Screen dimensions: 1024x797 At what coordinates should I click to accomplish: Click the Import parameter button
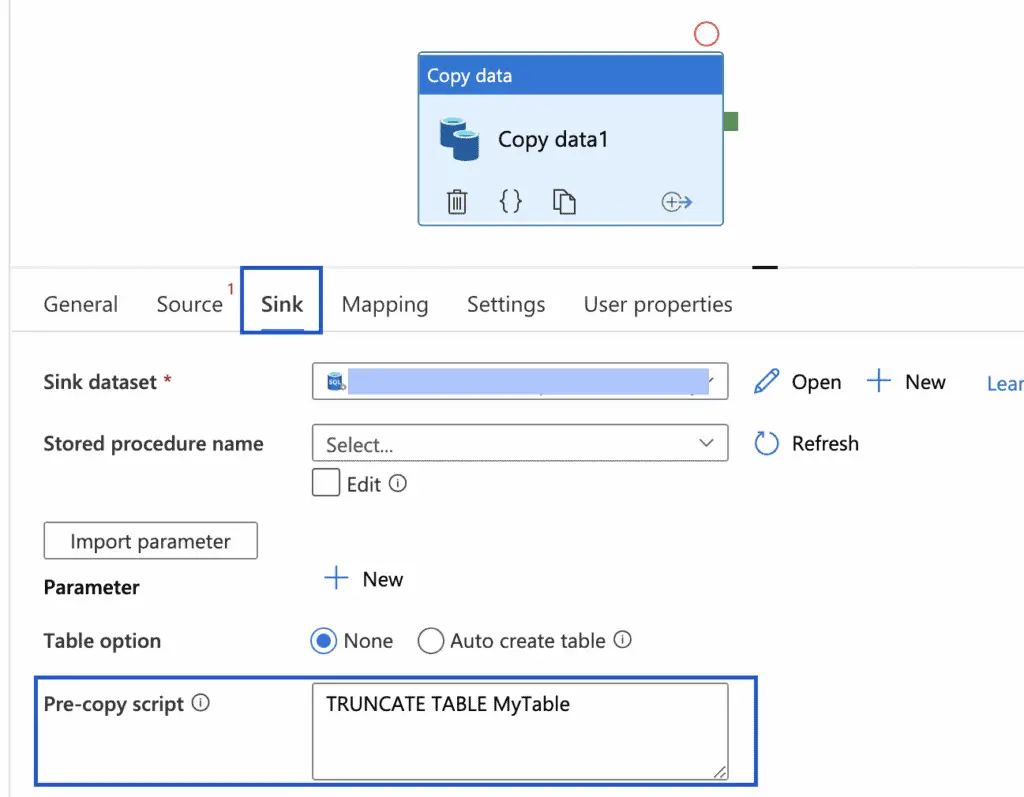click(151, 541)
